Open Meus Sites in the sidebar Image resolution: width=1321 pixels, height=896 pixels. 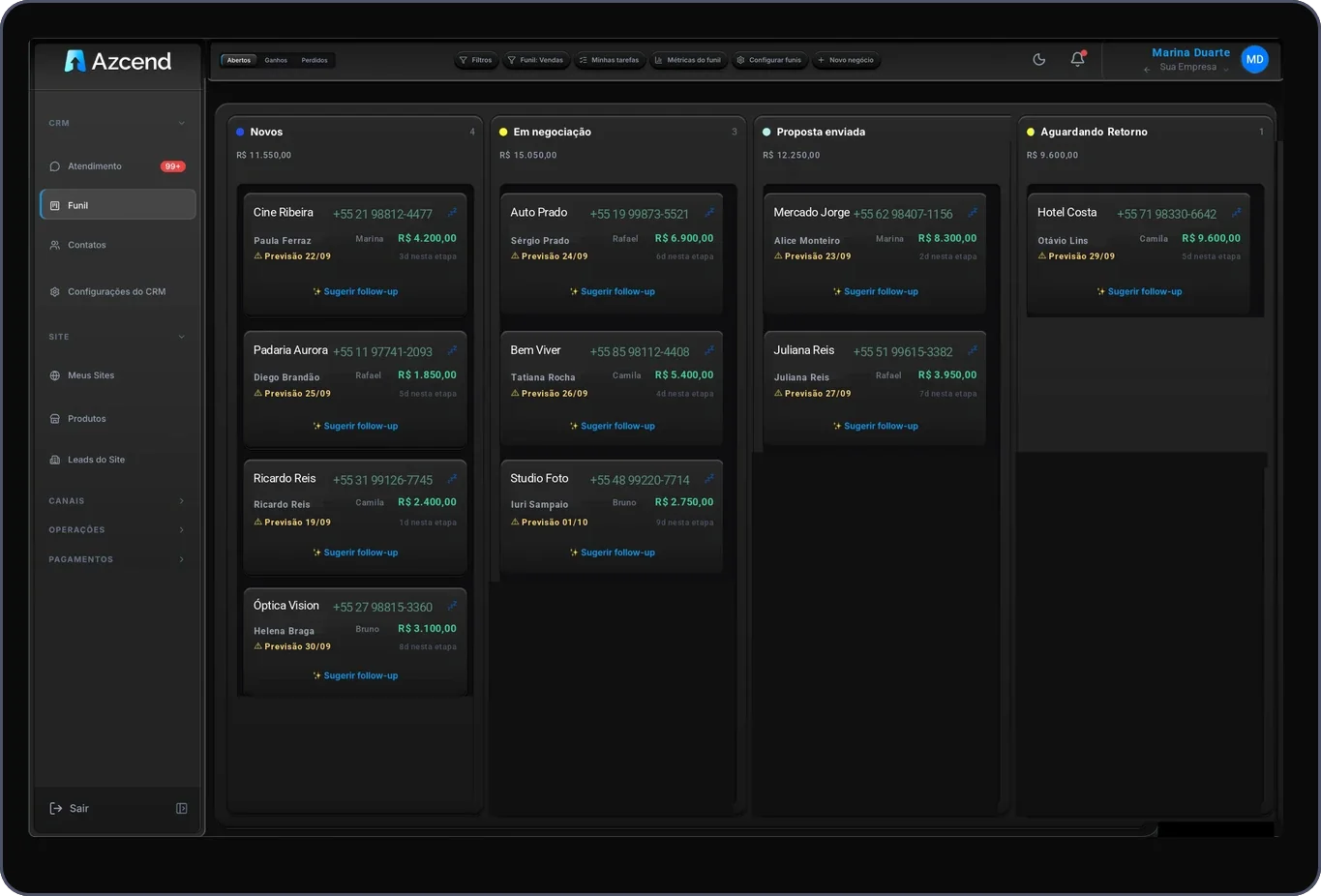pyautogui.click(x=117, y=375)
